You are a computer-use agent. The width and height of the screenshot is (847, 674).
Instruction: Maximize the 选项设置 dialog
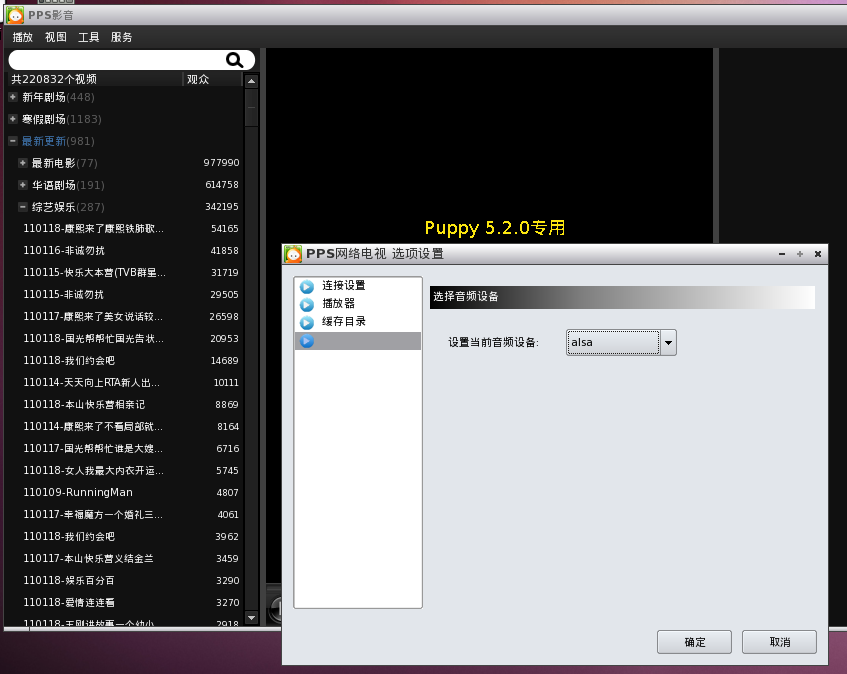(800, 254)
